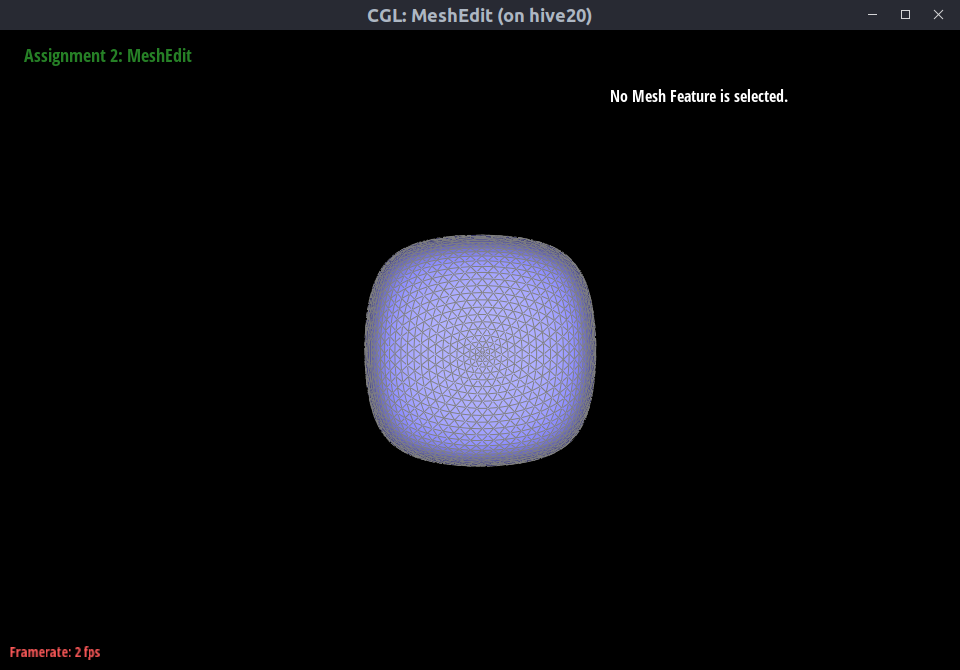Click the green "Assignment 2: MeshEdit" heading
Screen dimensions: 960x670
pos(108,56)
